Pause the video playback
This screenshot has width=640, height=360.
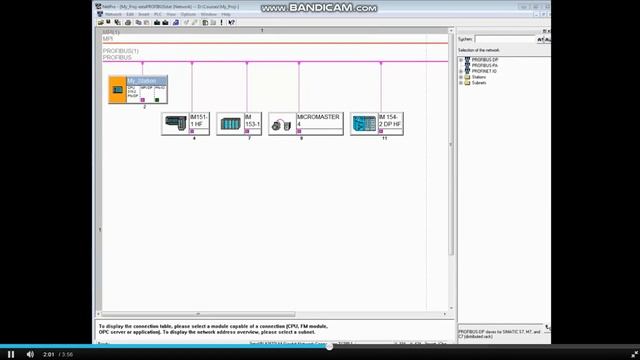[x=11, y=354]
